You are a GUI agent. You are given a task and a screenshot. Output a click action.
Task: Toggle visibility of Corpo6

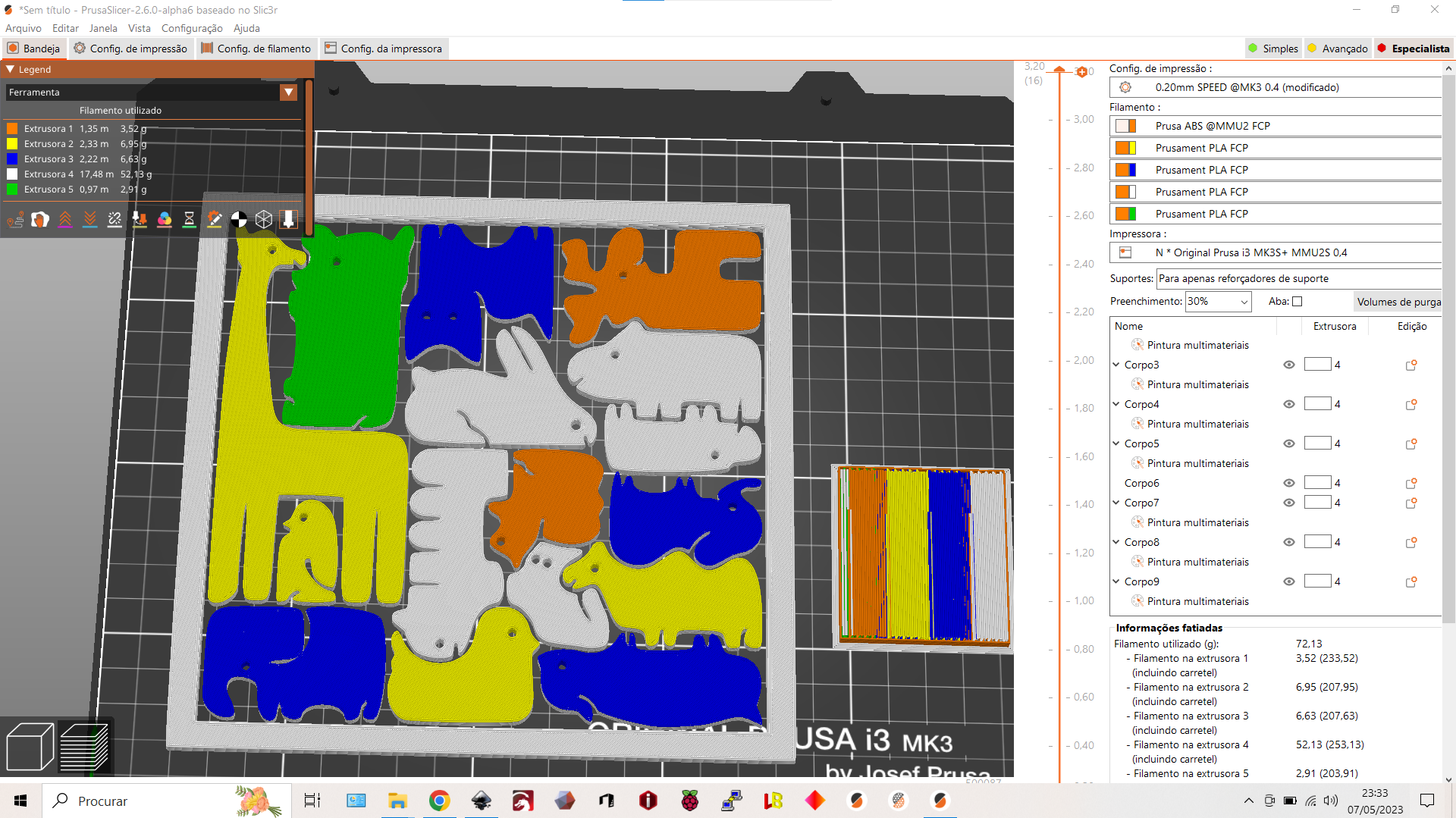click(1288, 483)
